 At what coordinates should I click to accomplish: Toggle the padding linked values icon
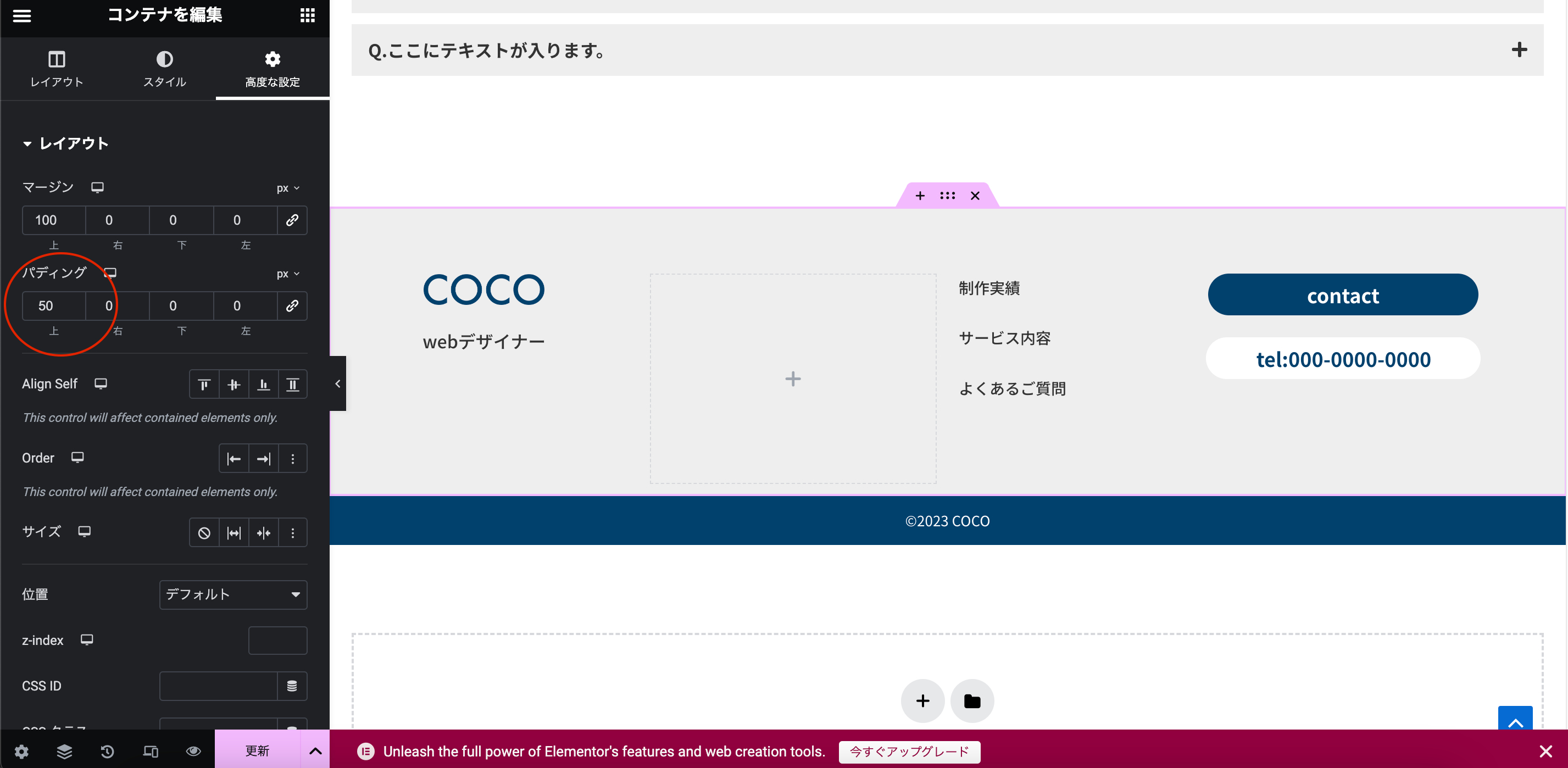[x=292, y=305]
